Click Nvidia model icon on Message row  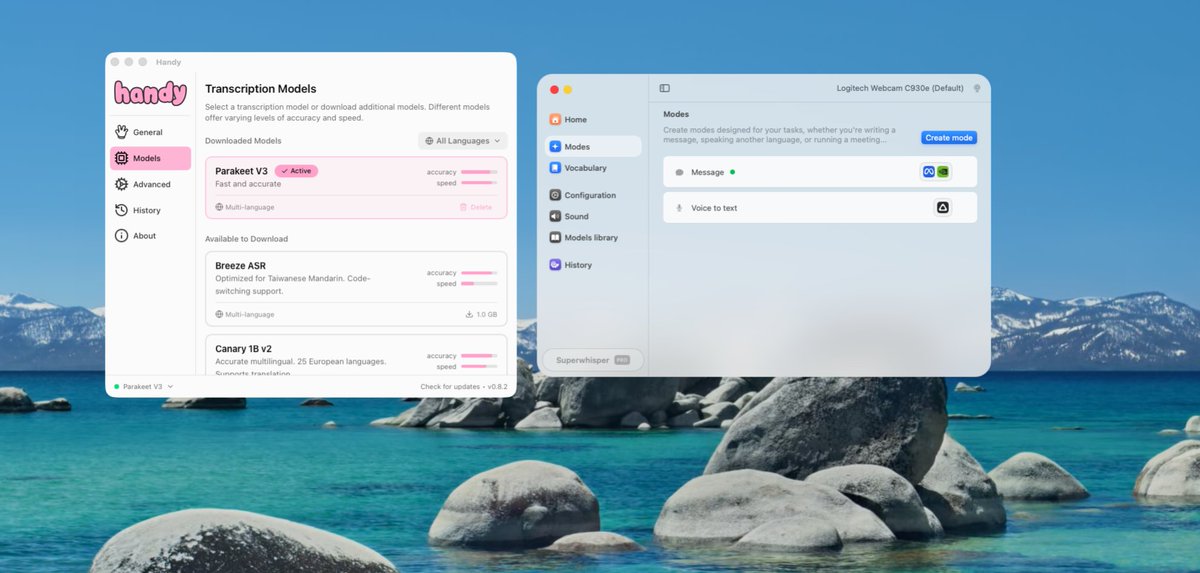click(943, 172)
